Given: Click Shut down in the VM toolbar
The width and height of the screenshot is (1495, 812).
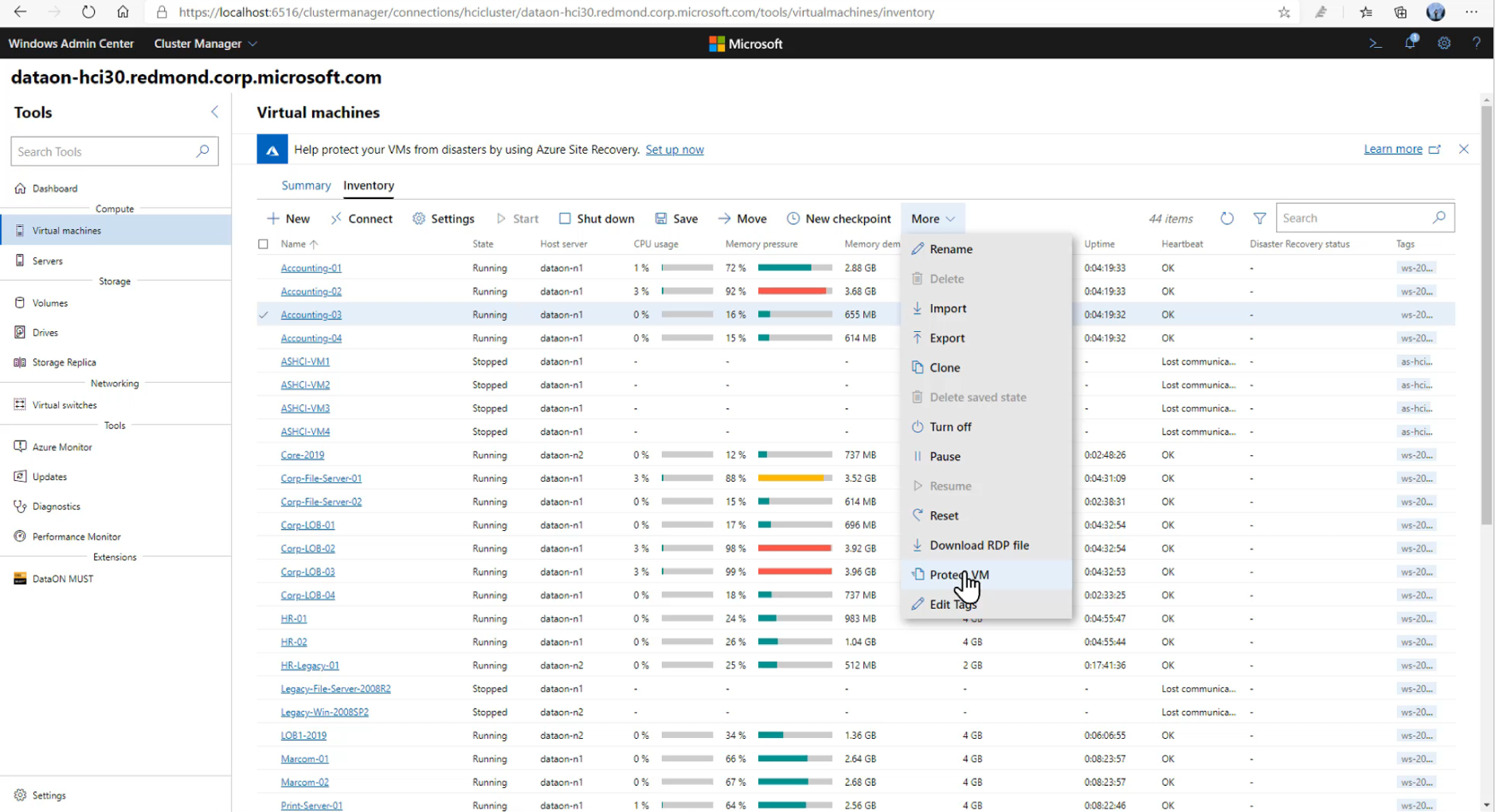Looking at the screenshot, I should tap(597, 219).
